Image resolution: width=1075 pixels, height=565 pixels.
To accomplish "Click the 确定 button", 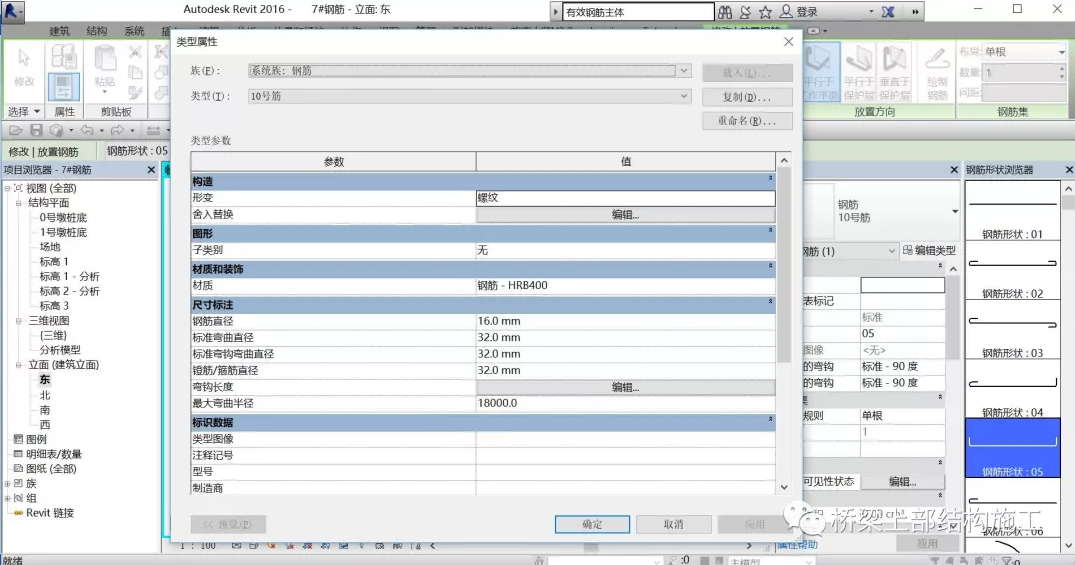I will [592, 524].
